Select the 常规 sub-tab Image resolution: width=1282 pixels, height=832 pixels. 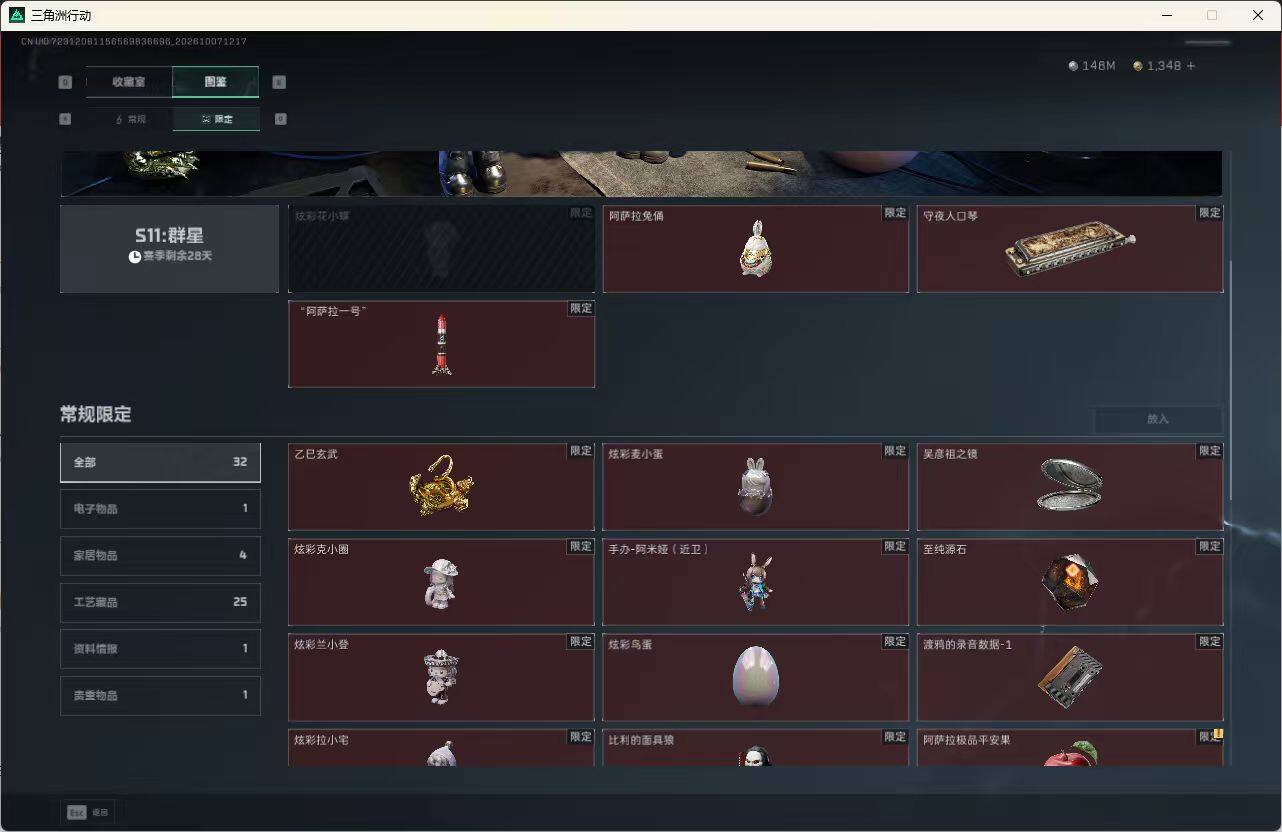click(x=129, y=119)
